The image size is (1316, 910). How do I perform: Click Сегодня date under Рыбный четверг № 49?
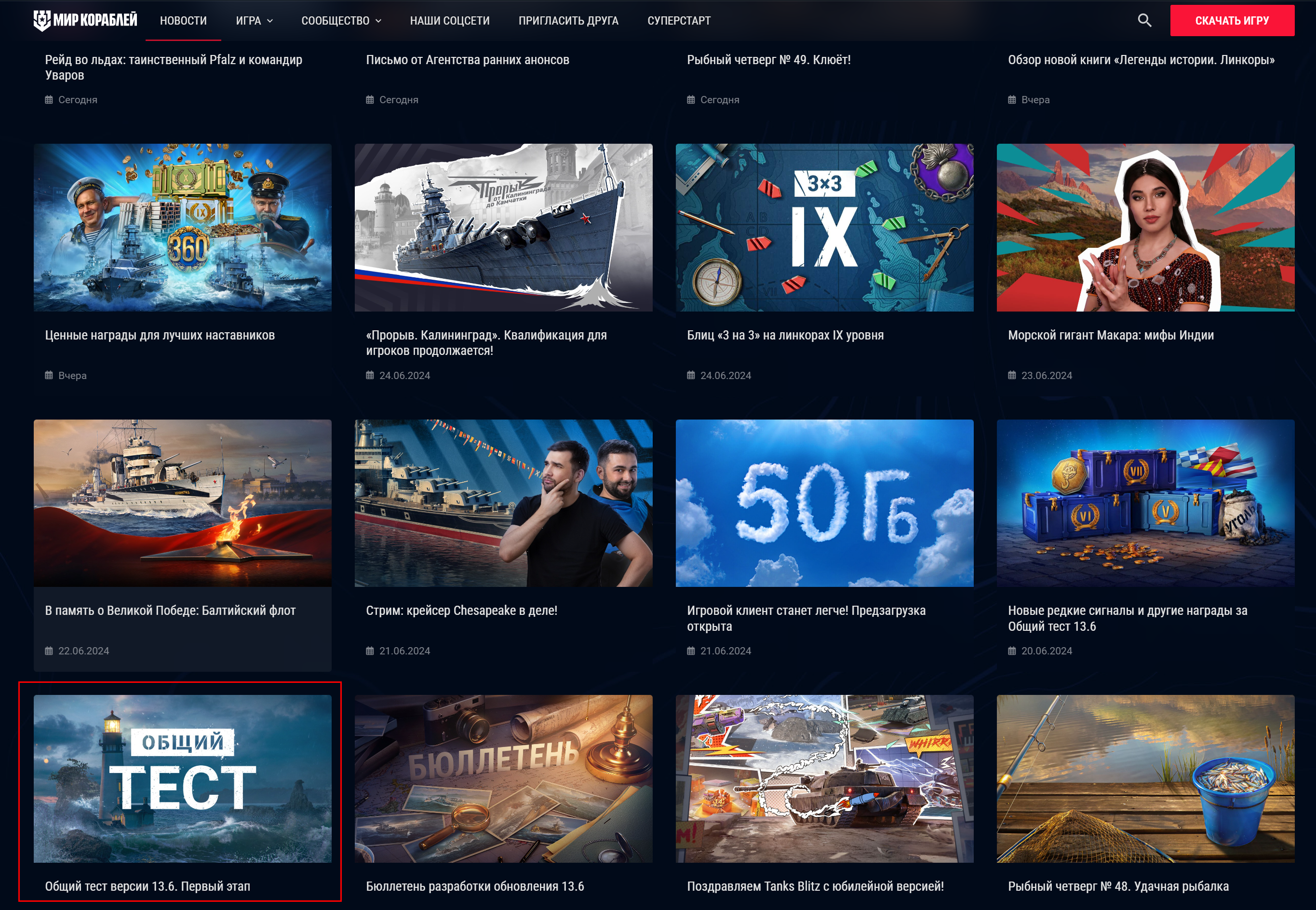click(x=720, y=100)
